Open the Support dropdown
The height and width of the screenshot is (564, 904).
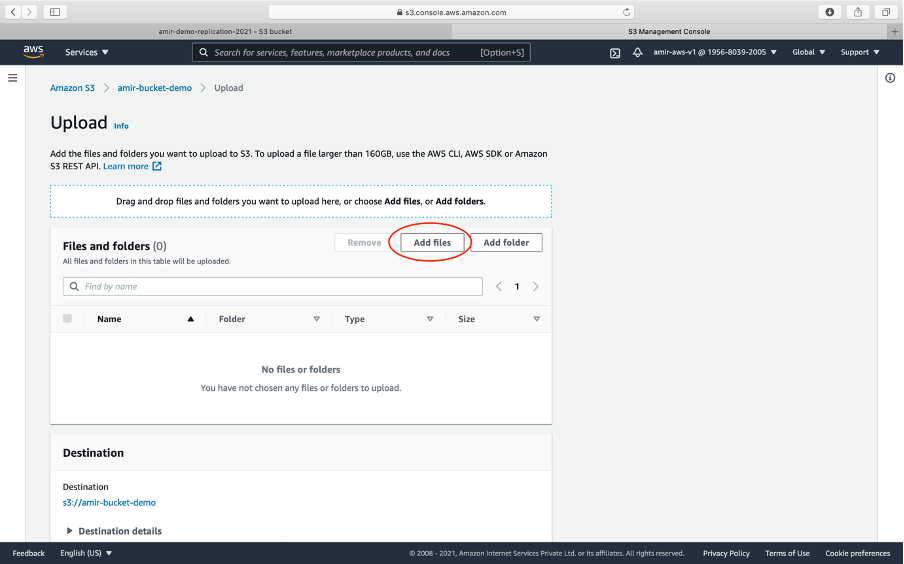pyautogui.click(x=860, y=52)
